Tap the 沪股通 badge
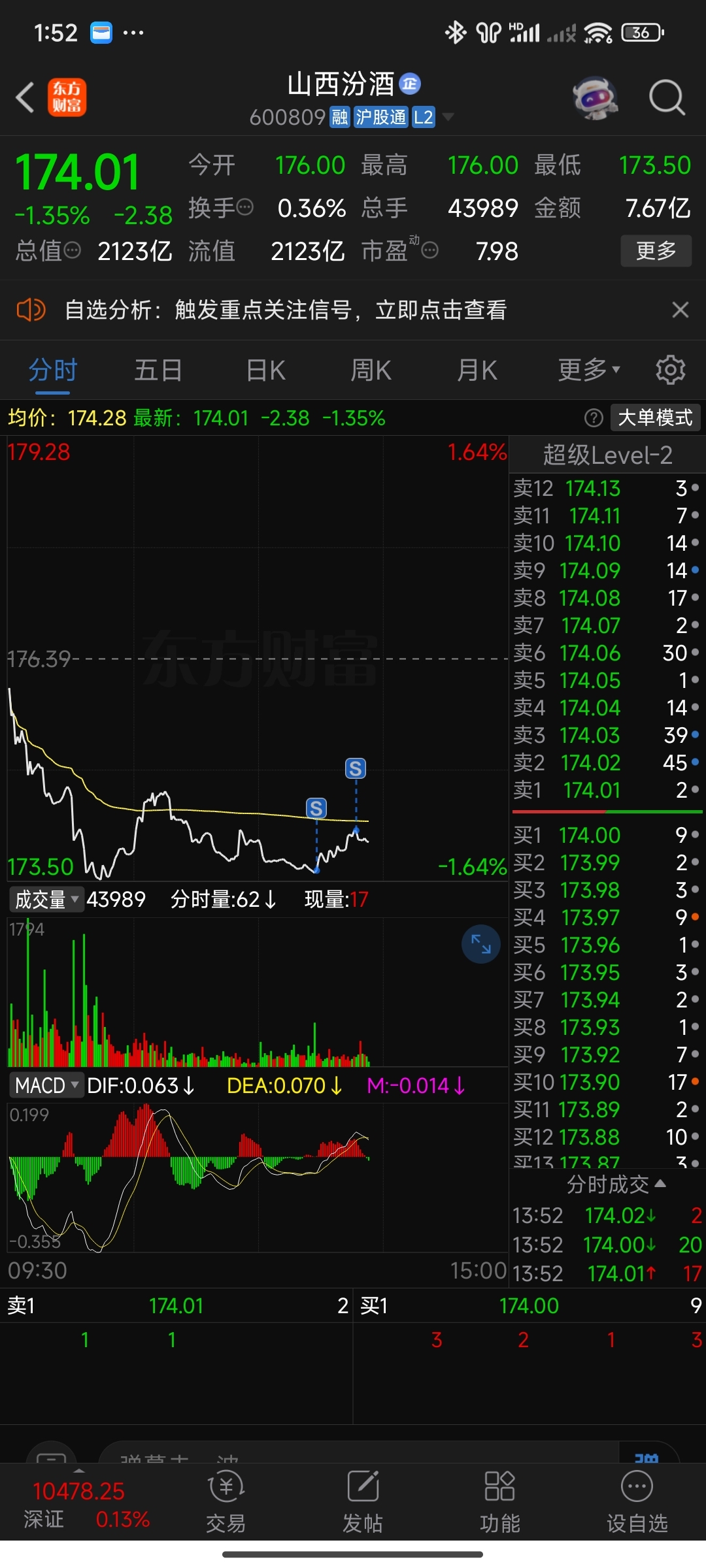Image resolution: width=706 pixels, height=1568 pixels. pos(380,117)
